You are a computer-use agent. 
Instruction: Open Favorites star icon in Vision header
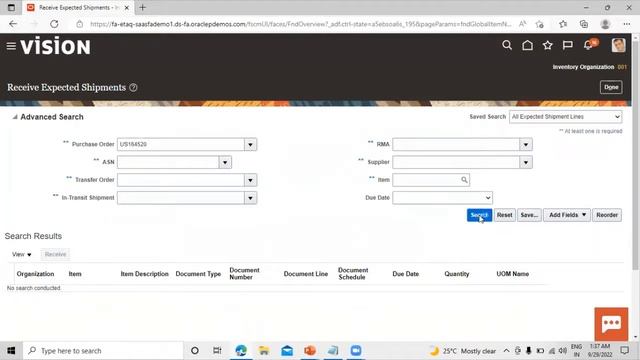click(x=547, y=45)
